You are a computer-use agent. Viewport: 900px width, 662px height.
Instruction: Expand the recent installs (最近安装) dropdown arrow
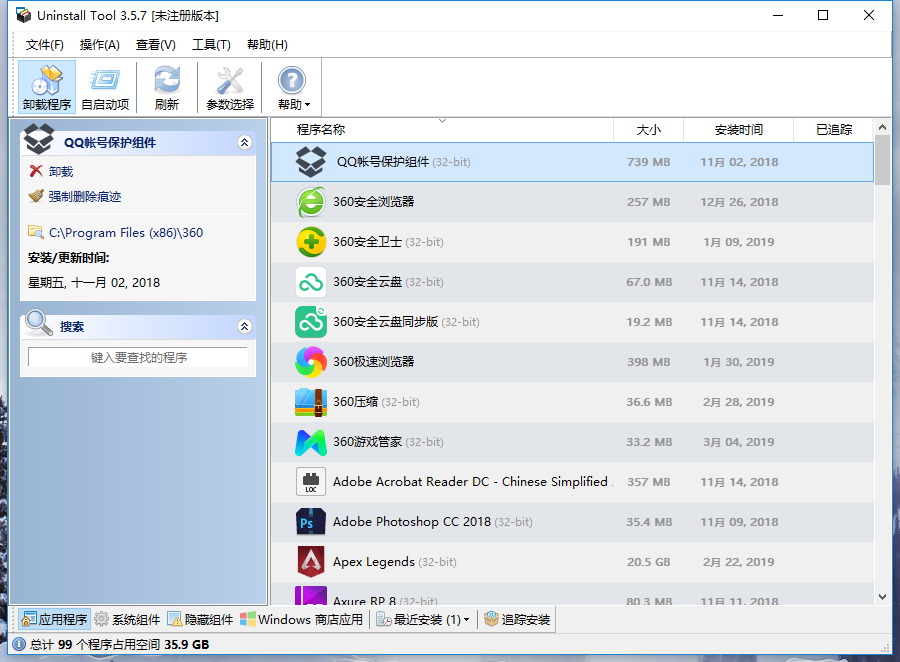(467, 620)
